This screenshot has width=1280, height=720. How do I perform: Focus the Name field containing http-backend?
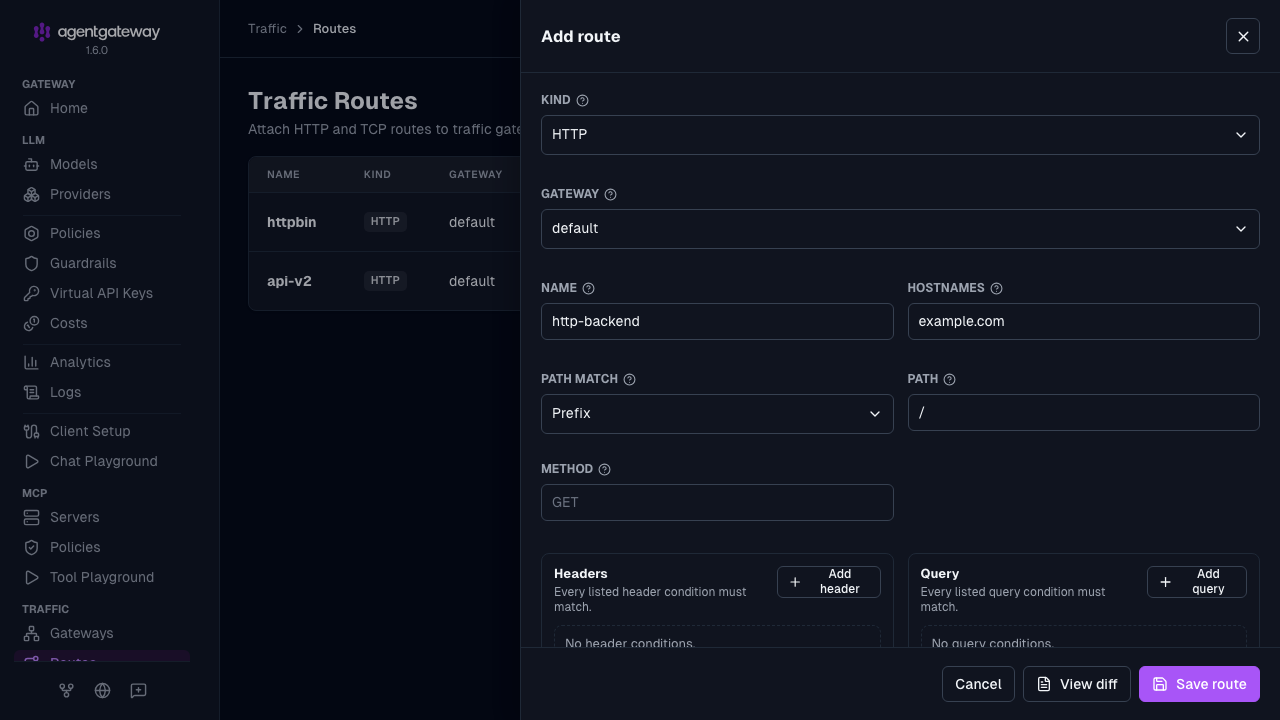coord(717,322)
